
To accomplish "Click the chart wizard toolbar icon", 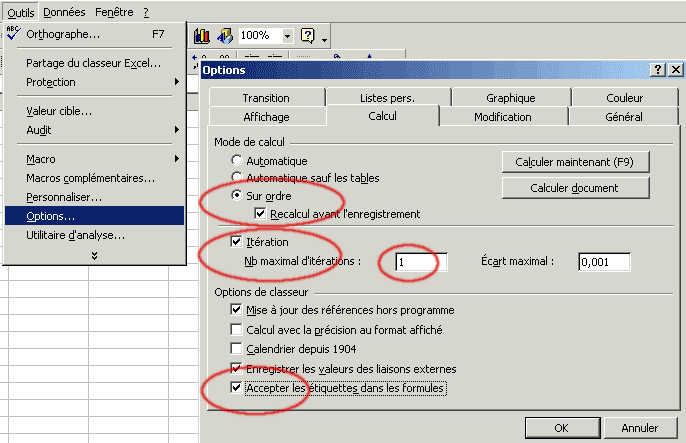I will pyautogui.click(x=202, y=36).
